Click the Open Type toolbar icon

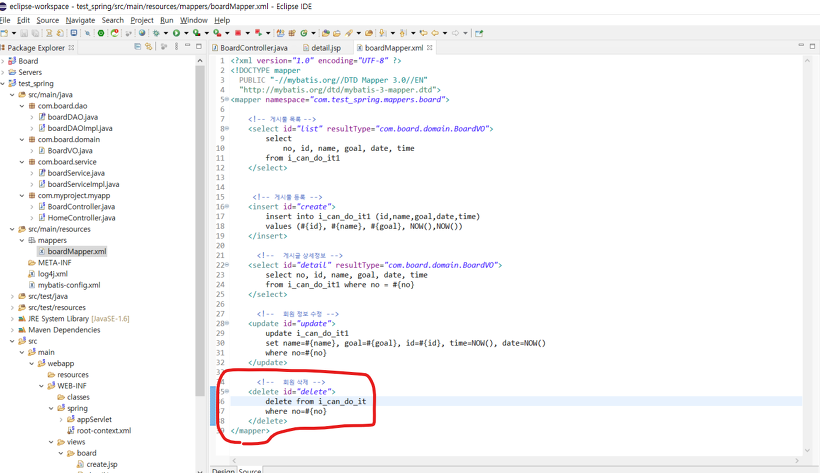tap(325, 33)
